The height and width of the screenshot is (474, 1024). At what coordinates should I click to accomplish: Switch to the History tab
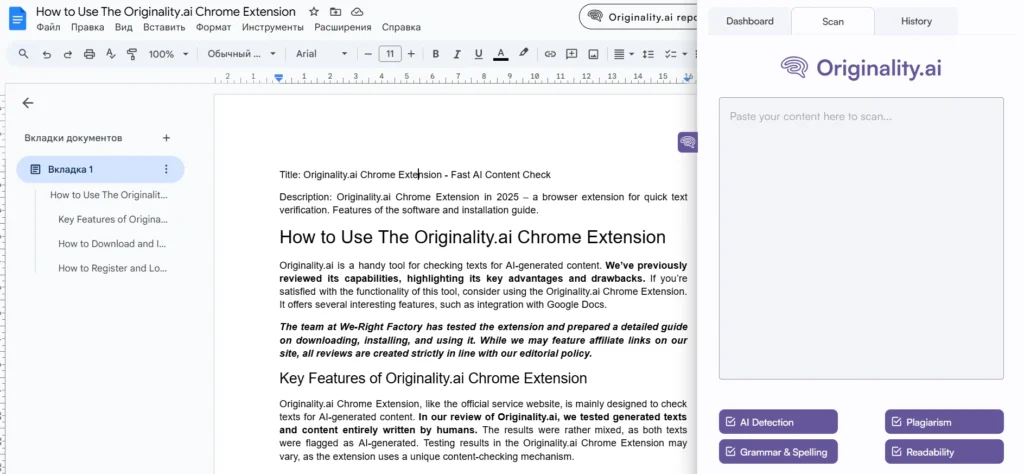[916, 21]
